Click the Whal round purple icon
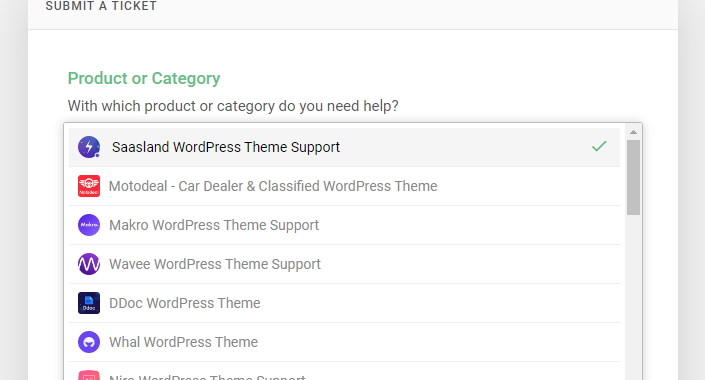The height and width of the screenshot is (380, 705). [89, 342]
